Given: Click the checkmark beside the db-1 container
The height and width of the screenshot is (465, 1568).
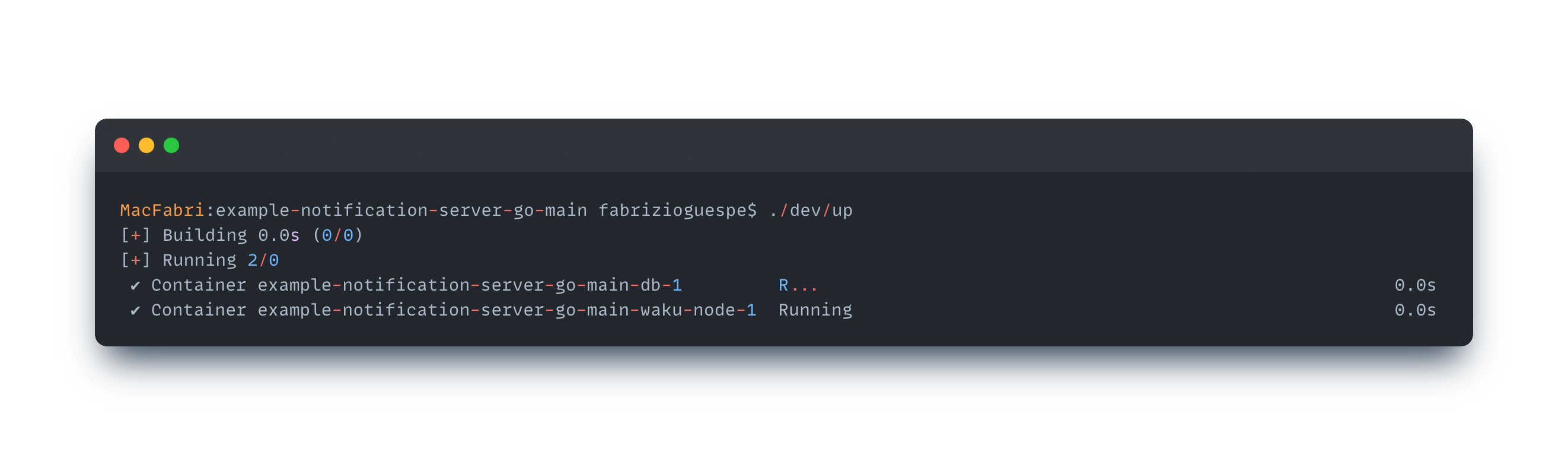Looking at the screenshot, I should (x=136, y=284).
